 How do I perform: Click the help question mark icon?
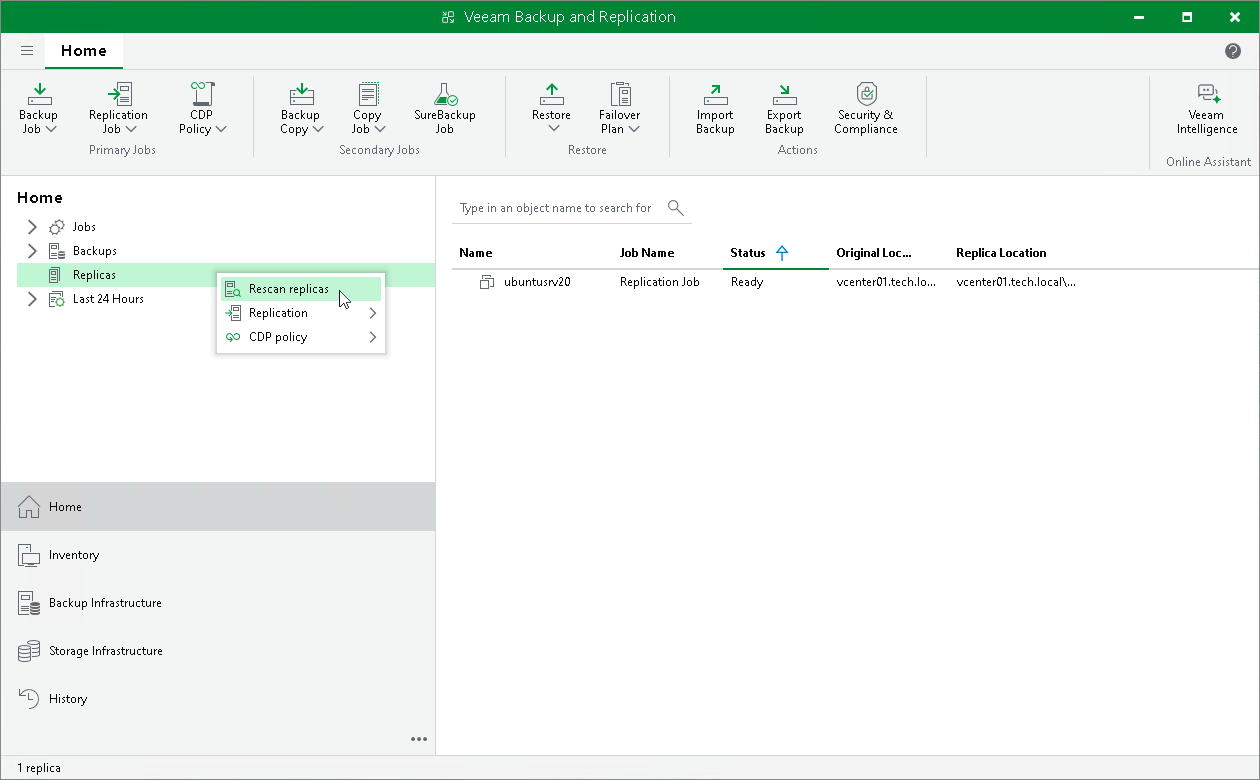[x=1233, y=51]
